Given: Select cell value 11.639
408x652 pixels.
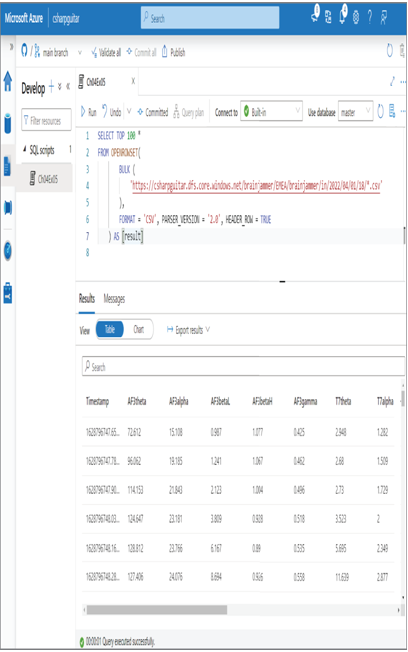Looking at the screenshot, I should [x=342, y=577].
